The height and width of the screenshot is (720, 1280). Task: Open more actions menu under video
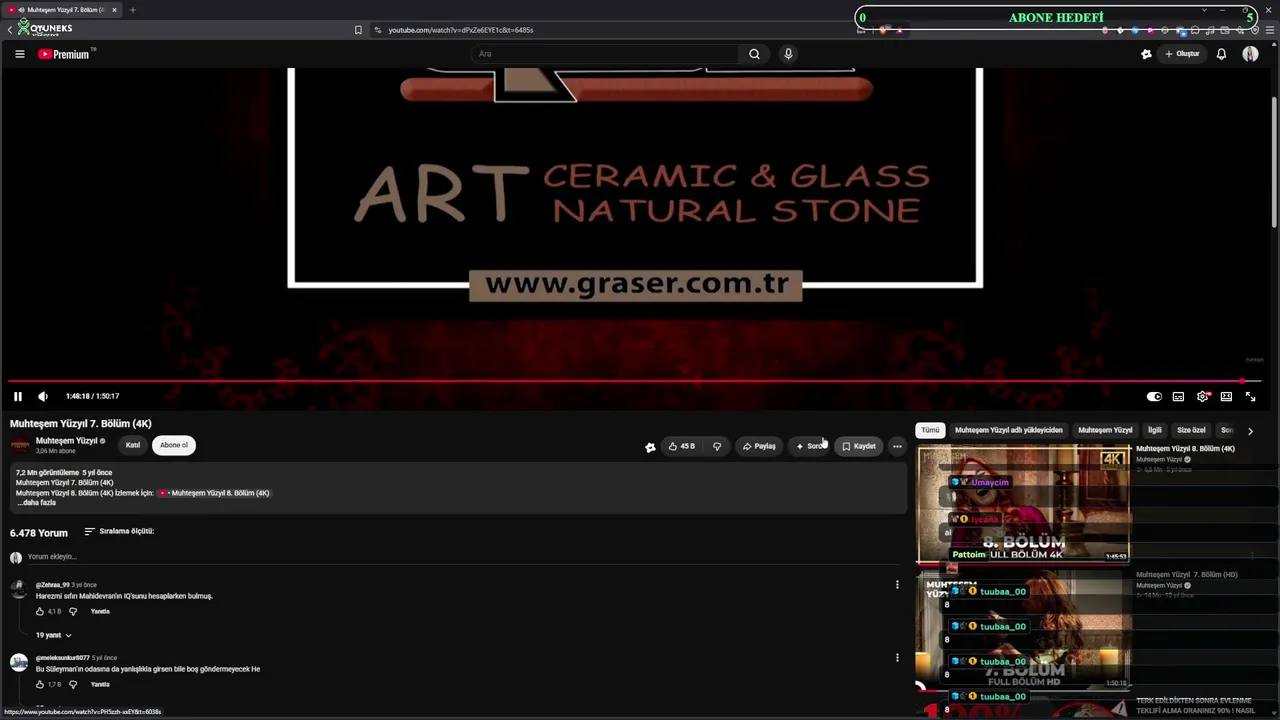click(897, 446)
